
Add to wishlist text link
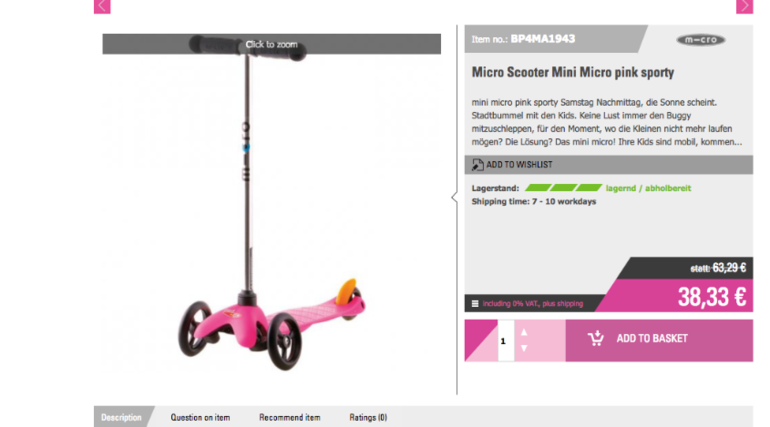coord(519,165)
